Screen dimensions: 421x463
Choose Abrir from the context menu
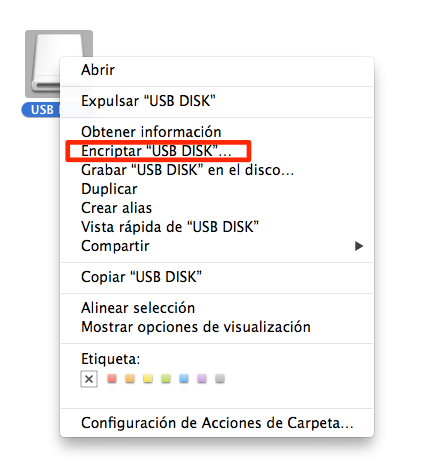[x=217, y=70]
